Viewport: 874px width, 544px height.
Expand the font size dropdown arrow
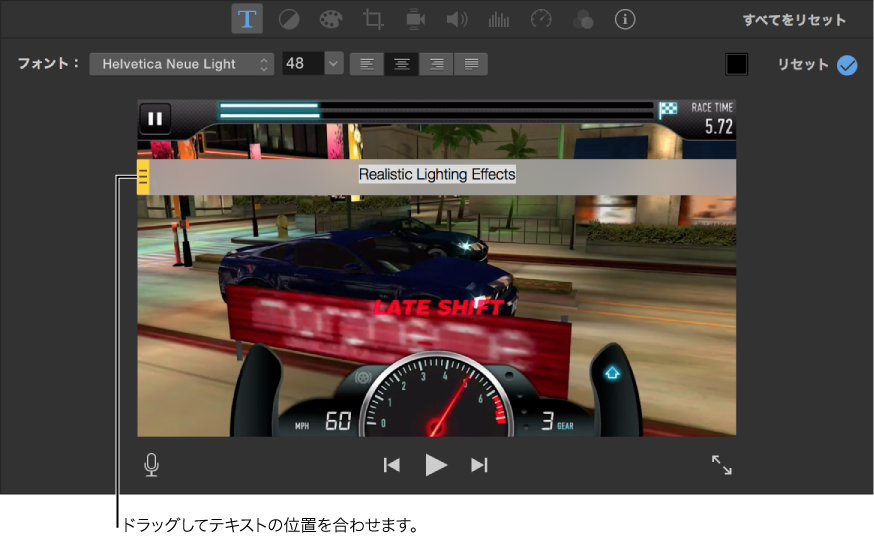333,64
